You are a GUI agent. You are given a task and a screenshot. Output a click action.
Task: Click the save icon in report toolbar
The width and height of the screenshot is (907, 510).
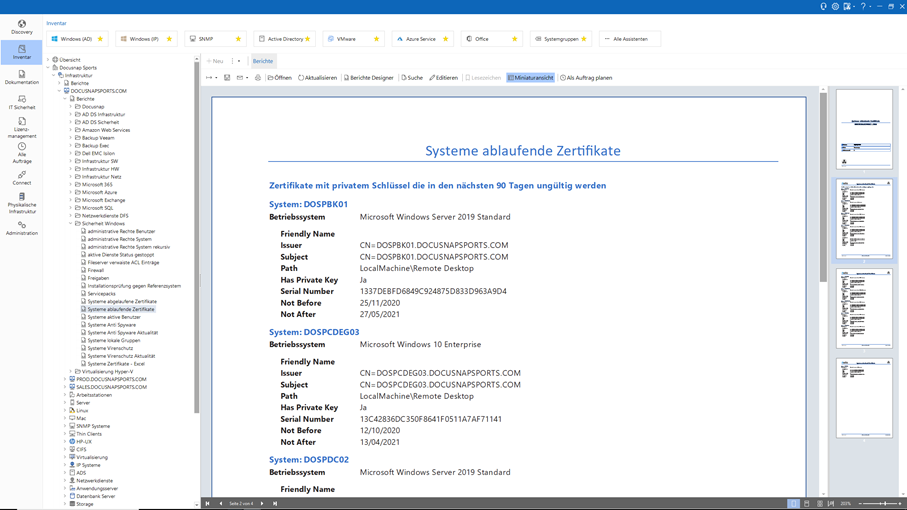click(x=227, y=78)
